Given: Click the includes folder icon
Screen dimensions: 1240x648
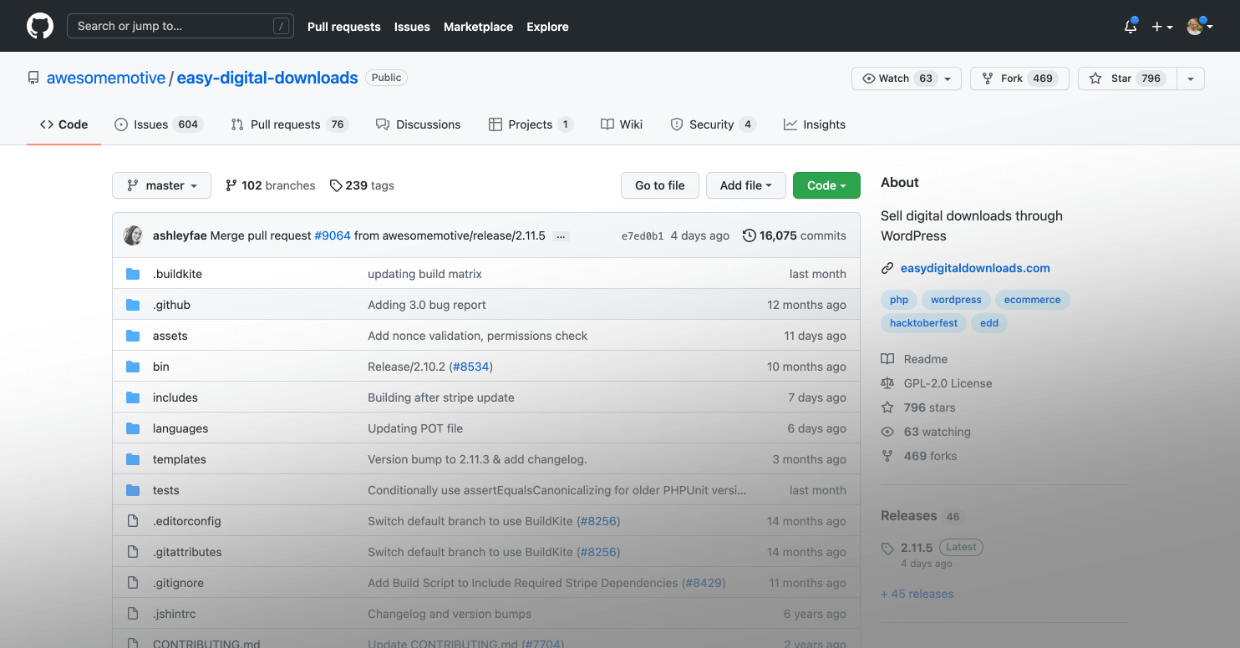Looking at the screenshot, I should click(x=133, y=398).
